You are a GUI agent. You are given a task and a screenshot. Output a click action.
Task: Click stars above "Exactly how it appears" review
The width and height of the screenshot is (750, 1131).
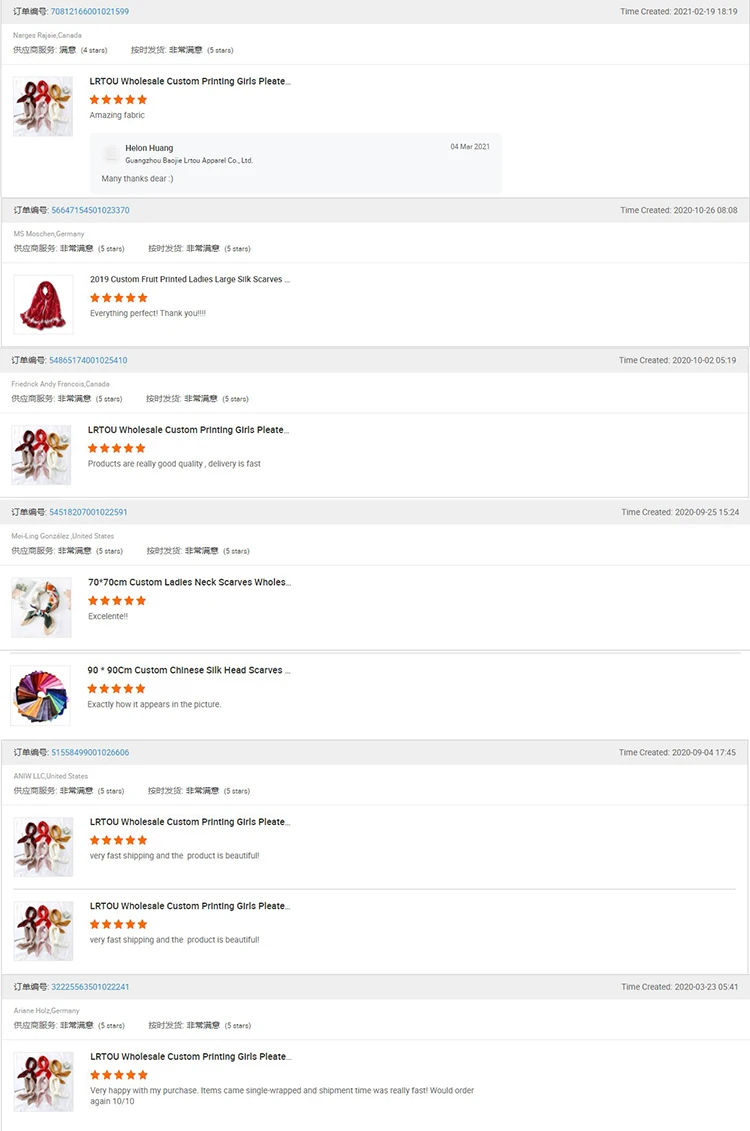[116, 689]
